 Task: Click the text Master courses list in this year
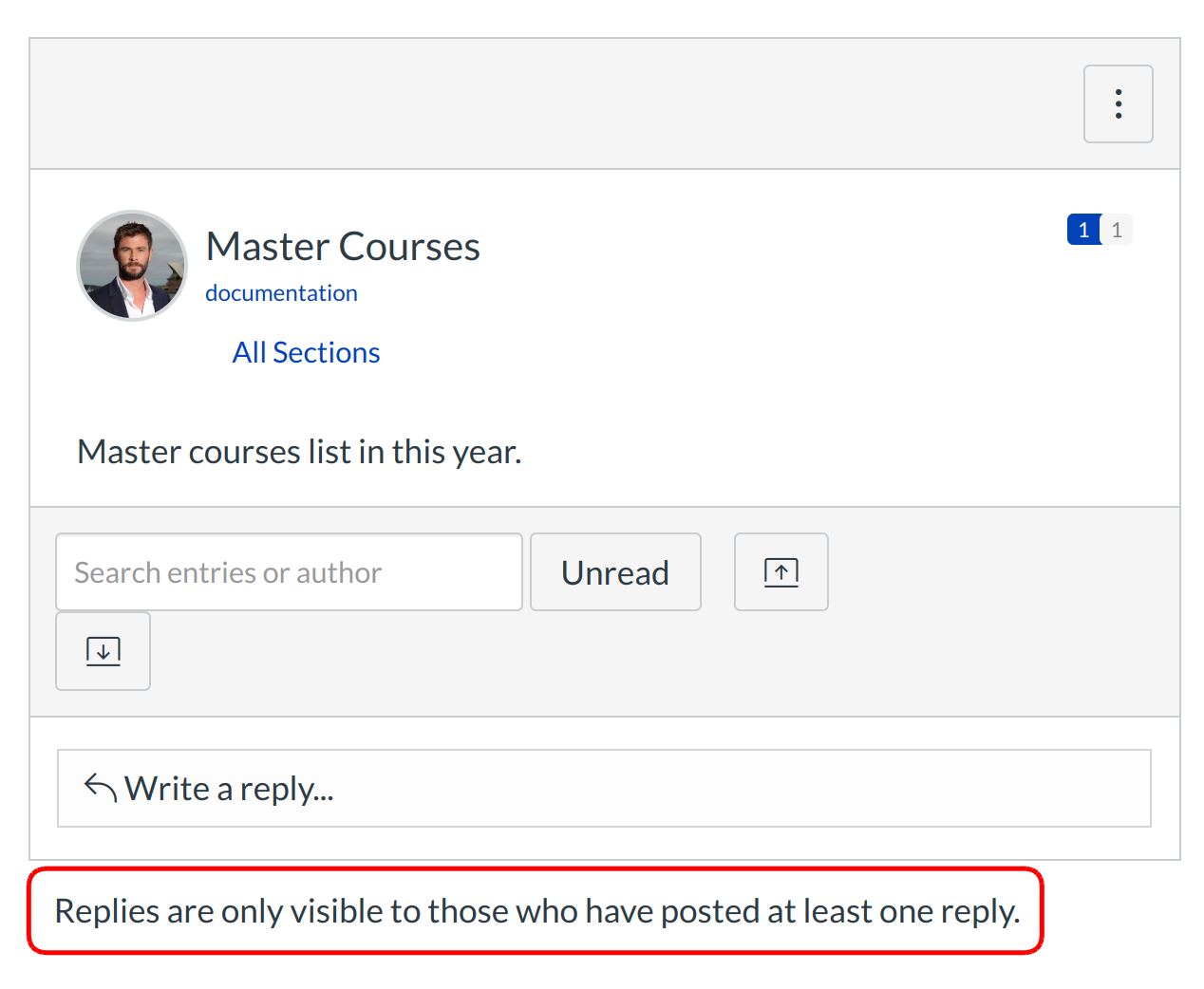299,452
